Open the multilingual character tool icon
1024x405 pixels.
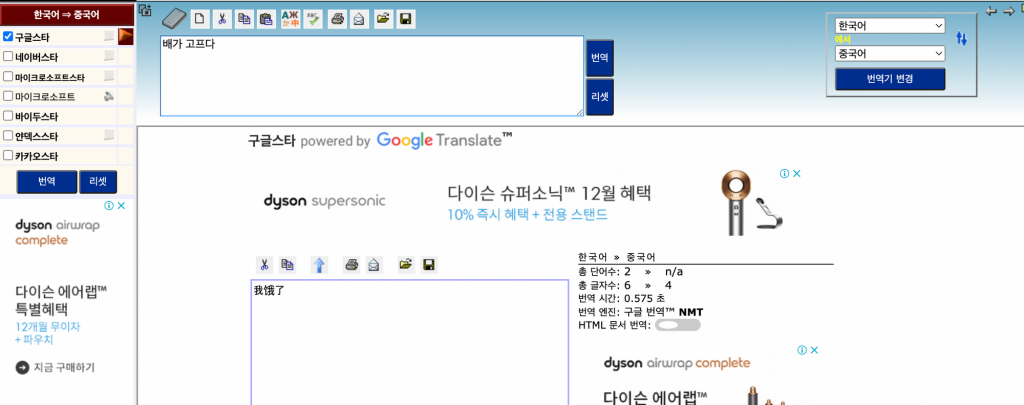click(291, 20)
